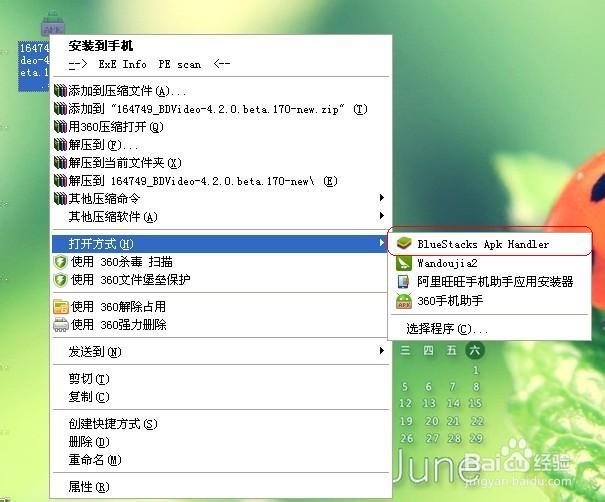Choose 剪切(T) from context menu
Image resolution: width=605 pixels, height=502 pixels.
(221, 379)
